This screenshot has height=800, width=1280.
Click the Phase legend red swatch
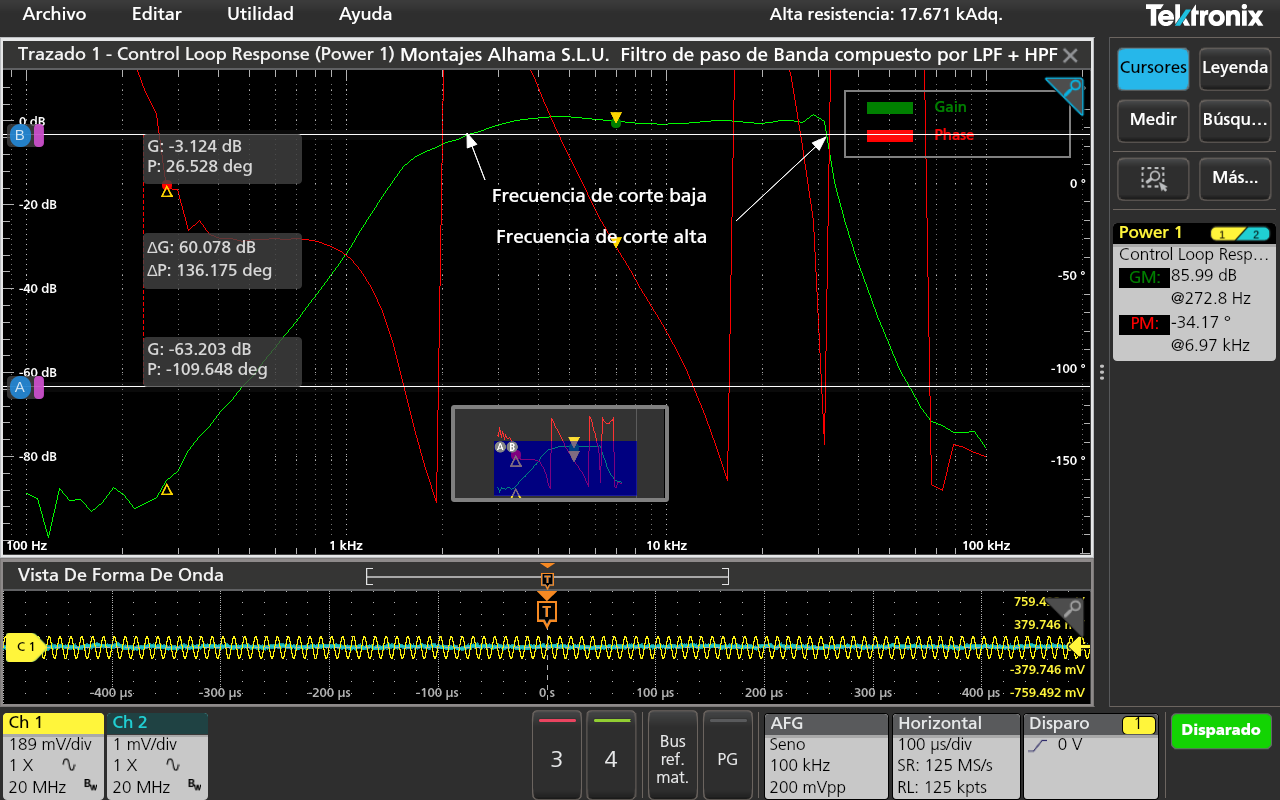point(890,135)
